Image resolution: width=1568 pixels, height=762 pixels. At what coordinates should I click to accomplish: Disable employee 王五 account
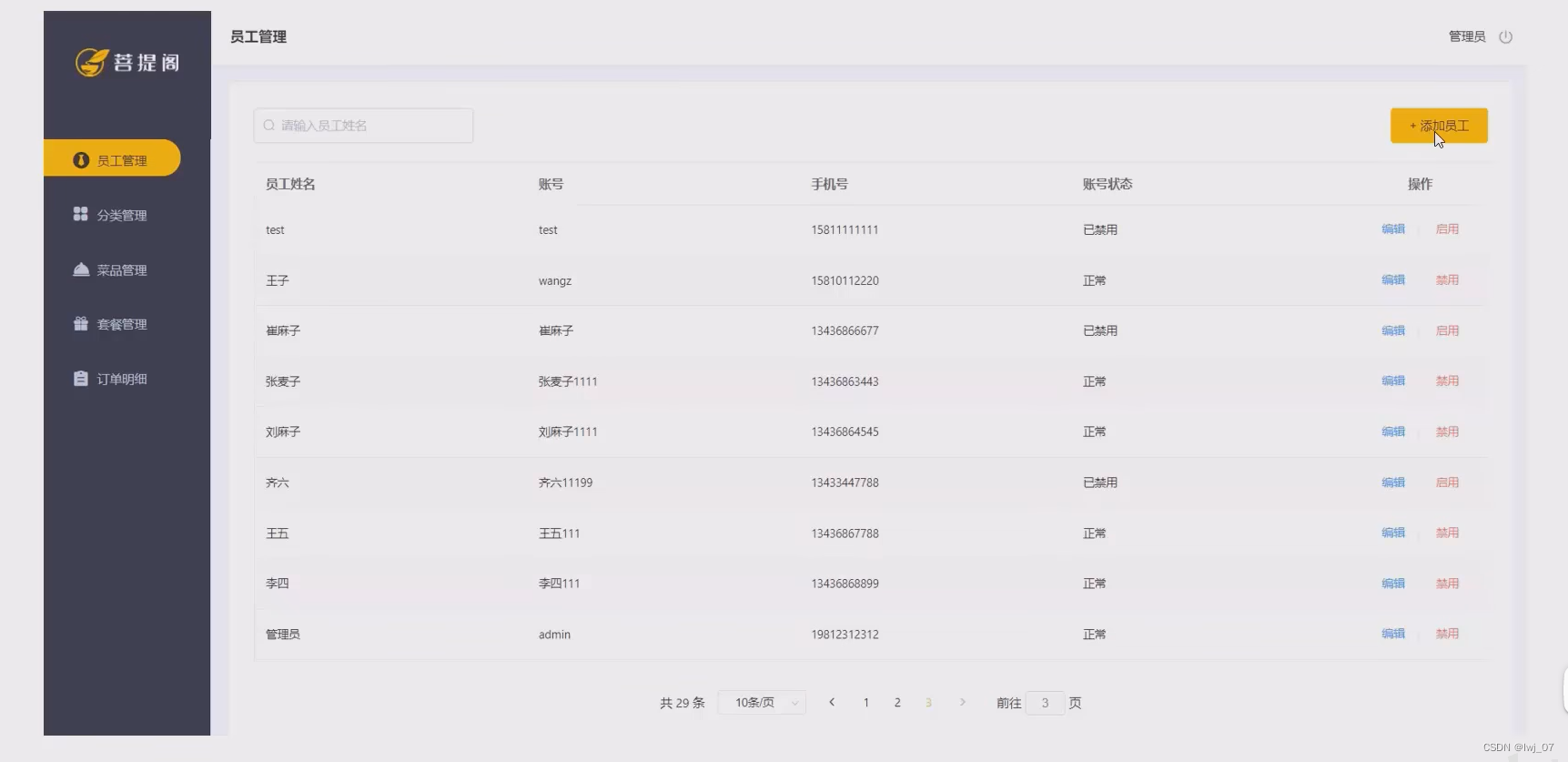coord(1447,533)
